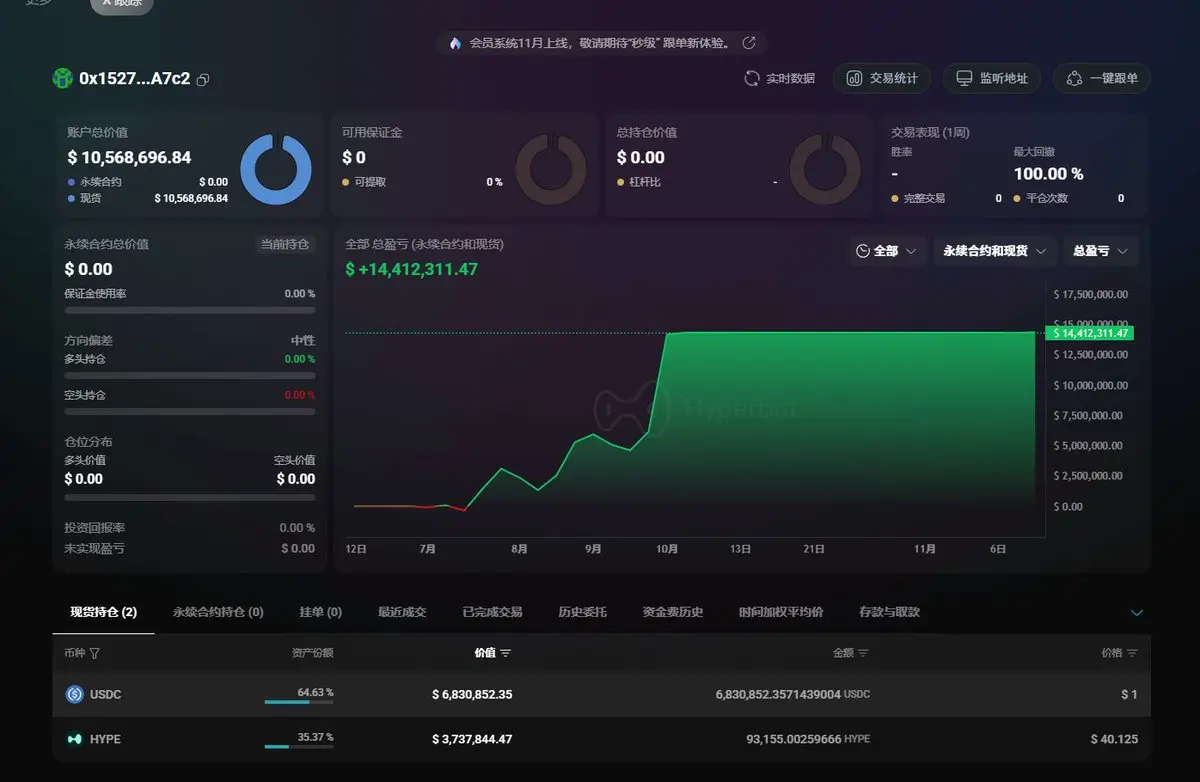This screenshot has height=782, width=1200.
Task: Open the external link icon in announcement banner
Action: (748, 43)
